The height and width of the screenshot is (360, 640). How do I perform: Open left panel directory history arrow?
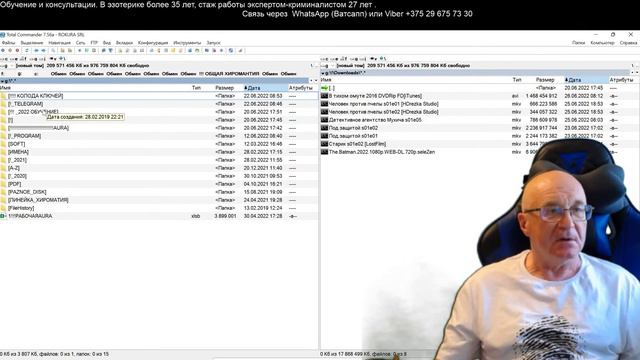tap(316, 81)
